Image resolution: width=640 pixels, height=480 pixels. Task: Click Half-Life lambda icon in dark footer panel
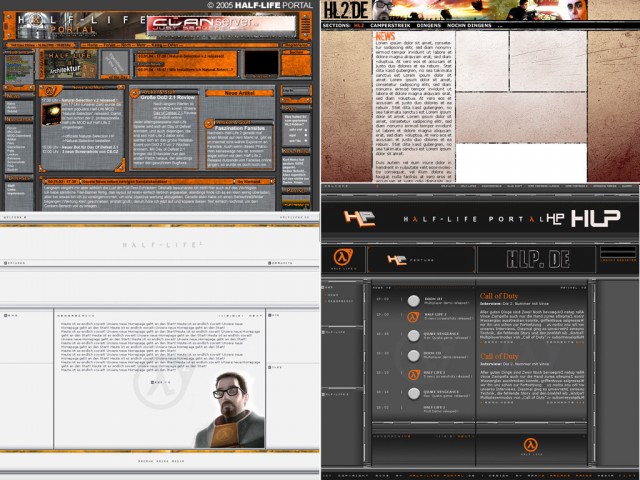[530, 445]
